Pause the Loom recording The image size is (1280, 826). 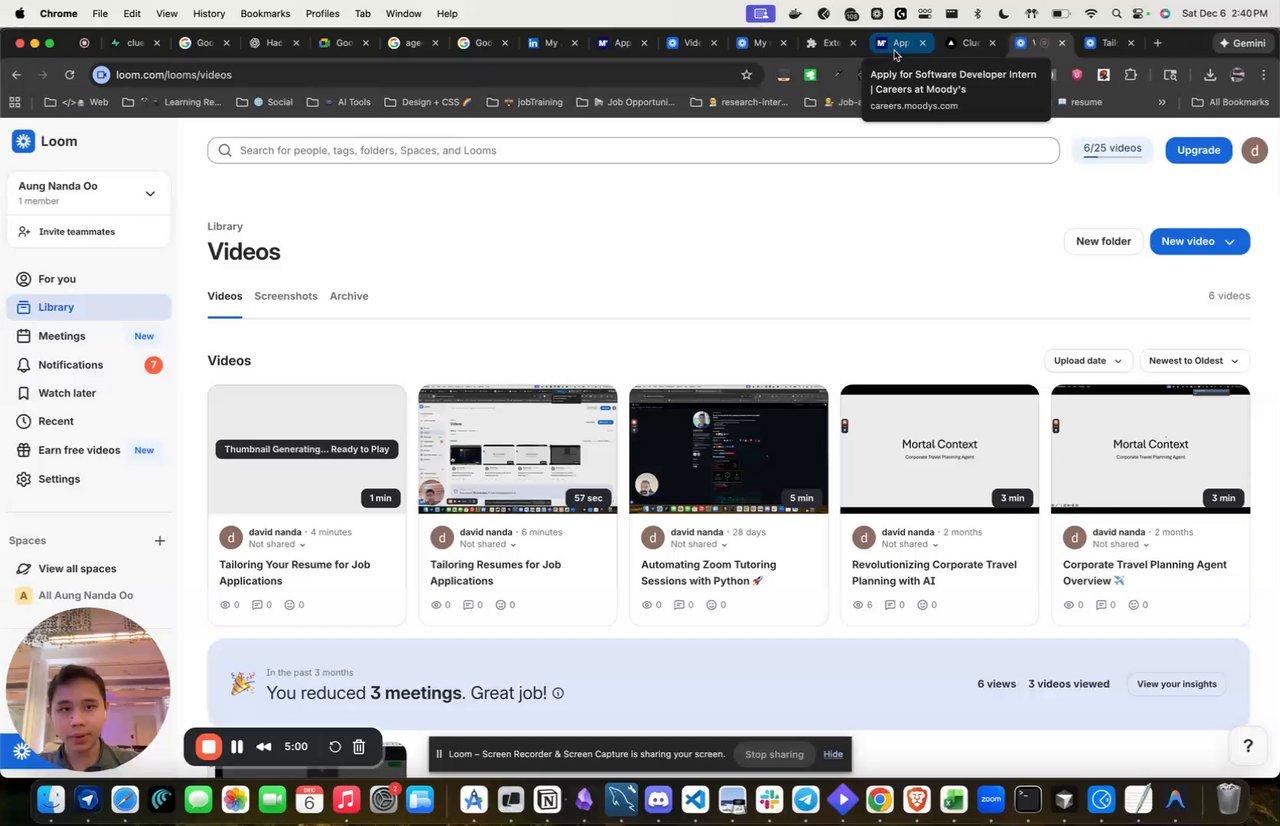click(237, 746)
